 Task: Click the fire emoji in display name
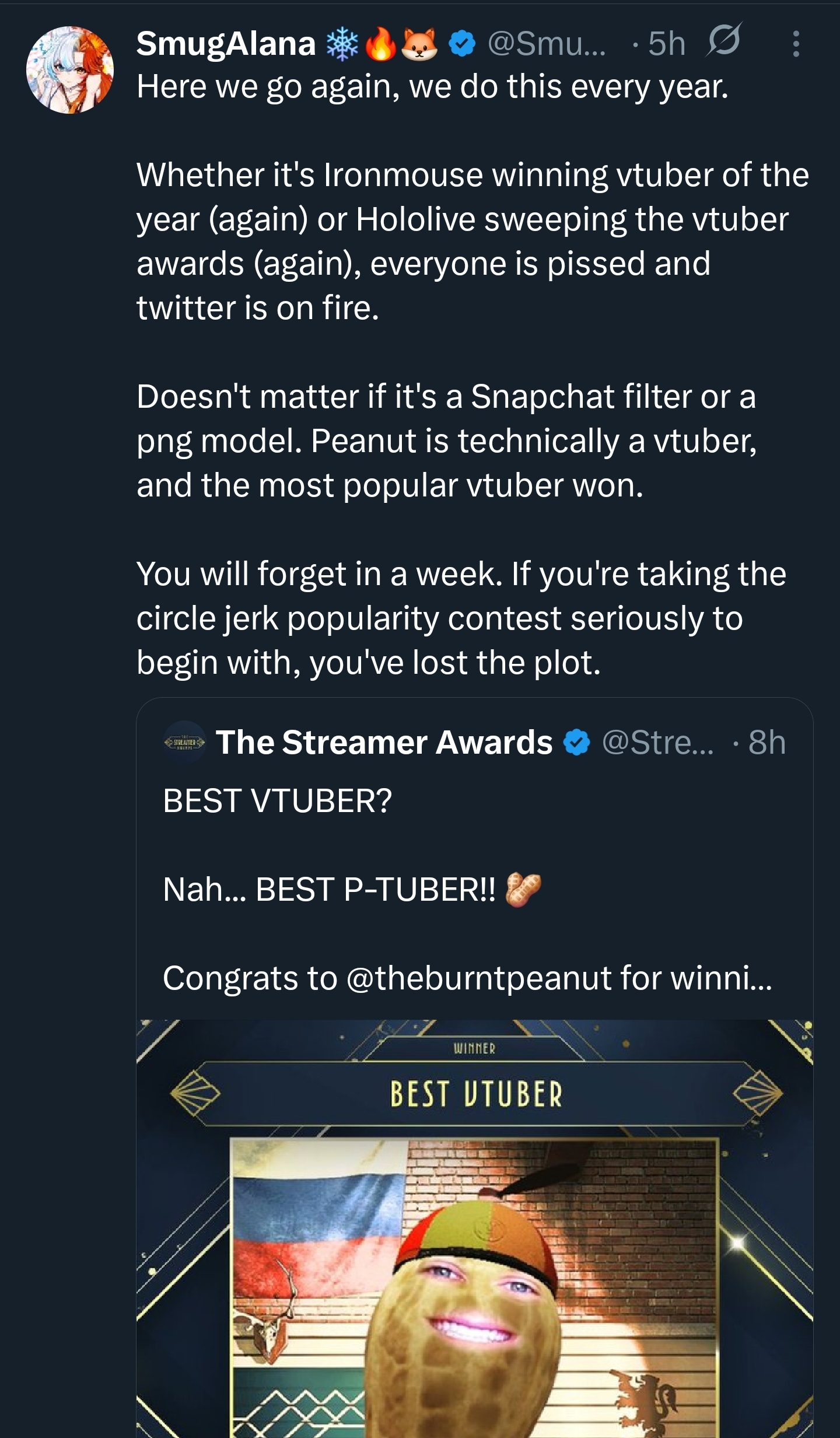[380, 45]
